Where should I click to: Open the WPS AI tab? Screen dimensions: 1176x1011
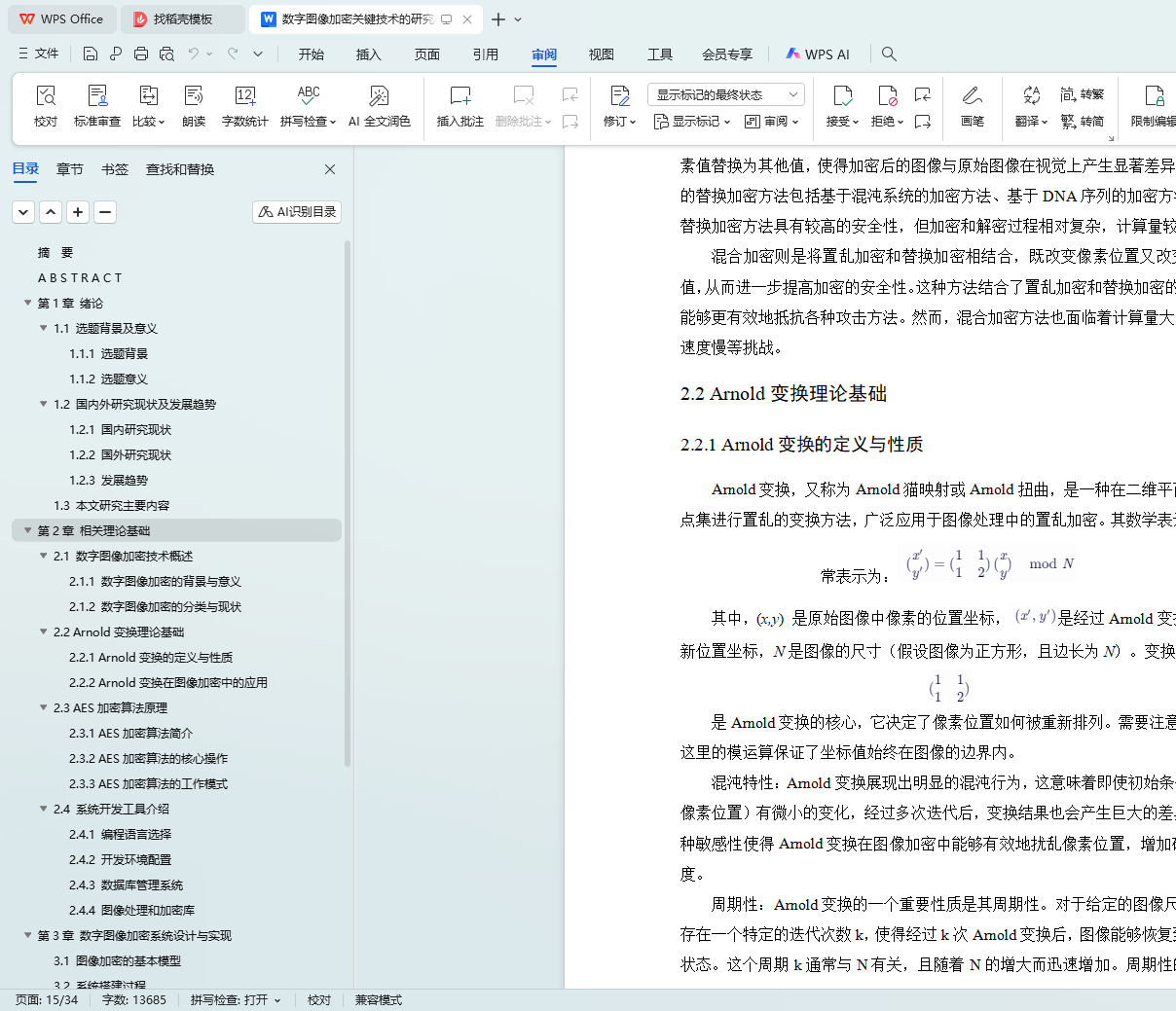(x=818, y=54)
